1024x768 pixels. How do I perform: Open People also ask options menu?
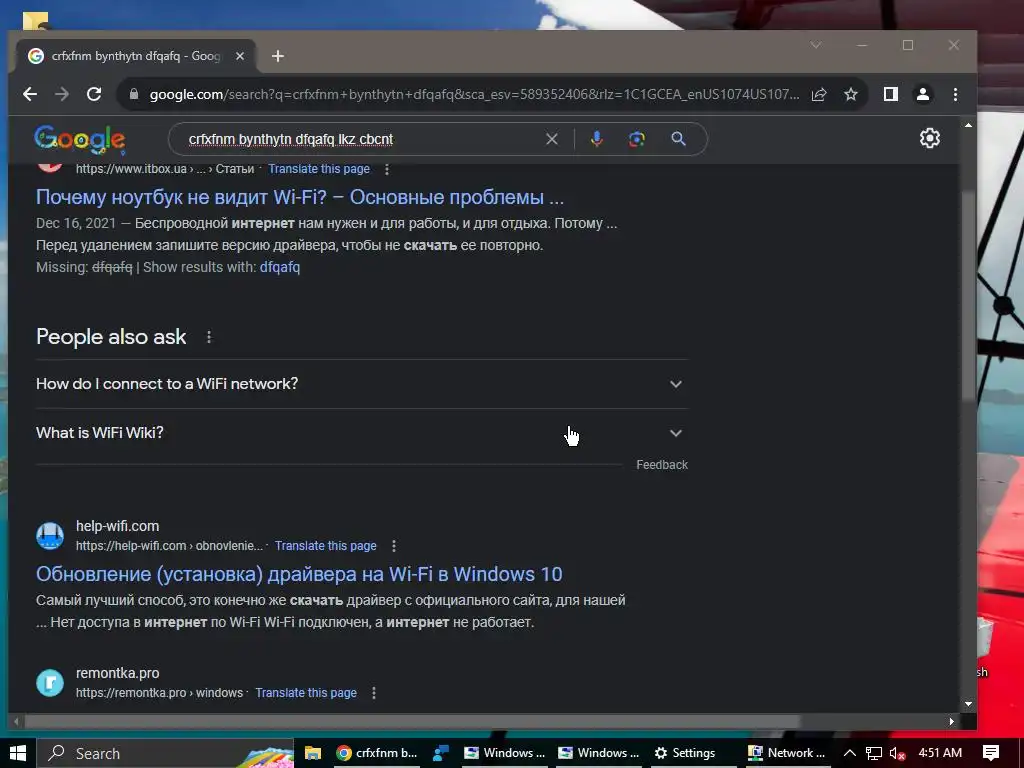pyautogui.click(x=209, y=337)
